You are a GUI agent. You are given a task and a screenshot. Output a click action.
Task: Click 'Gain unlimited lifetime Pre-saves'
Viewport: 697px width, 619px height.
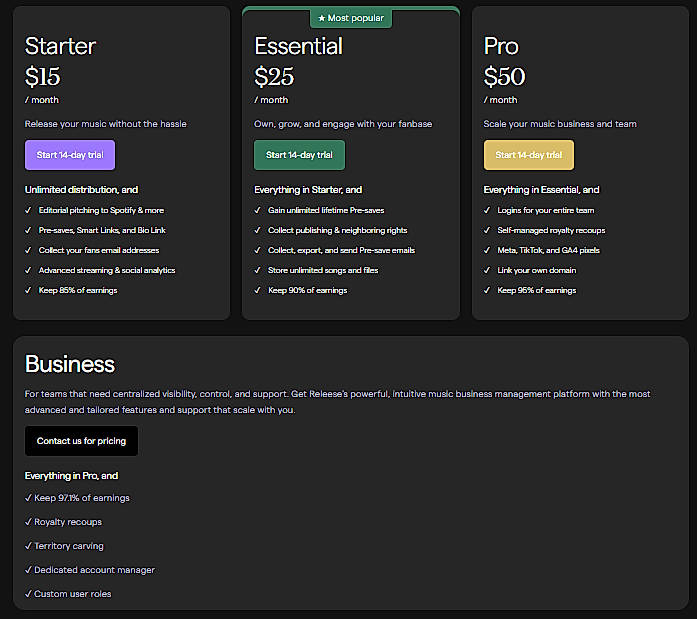click(326, 210)
